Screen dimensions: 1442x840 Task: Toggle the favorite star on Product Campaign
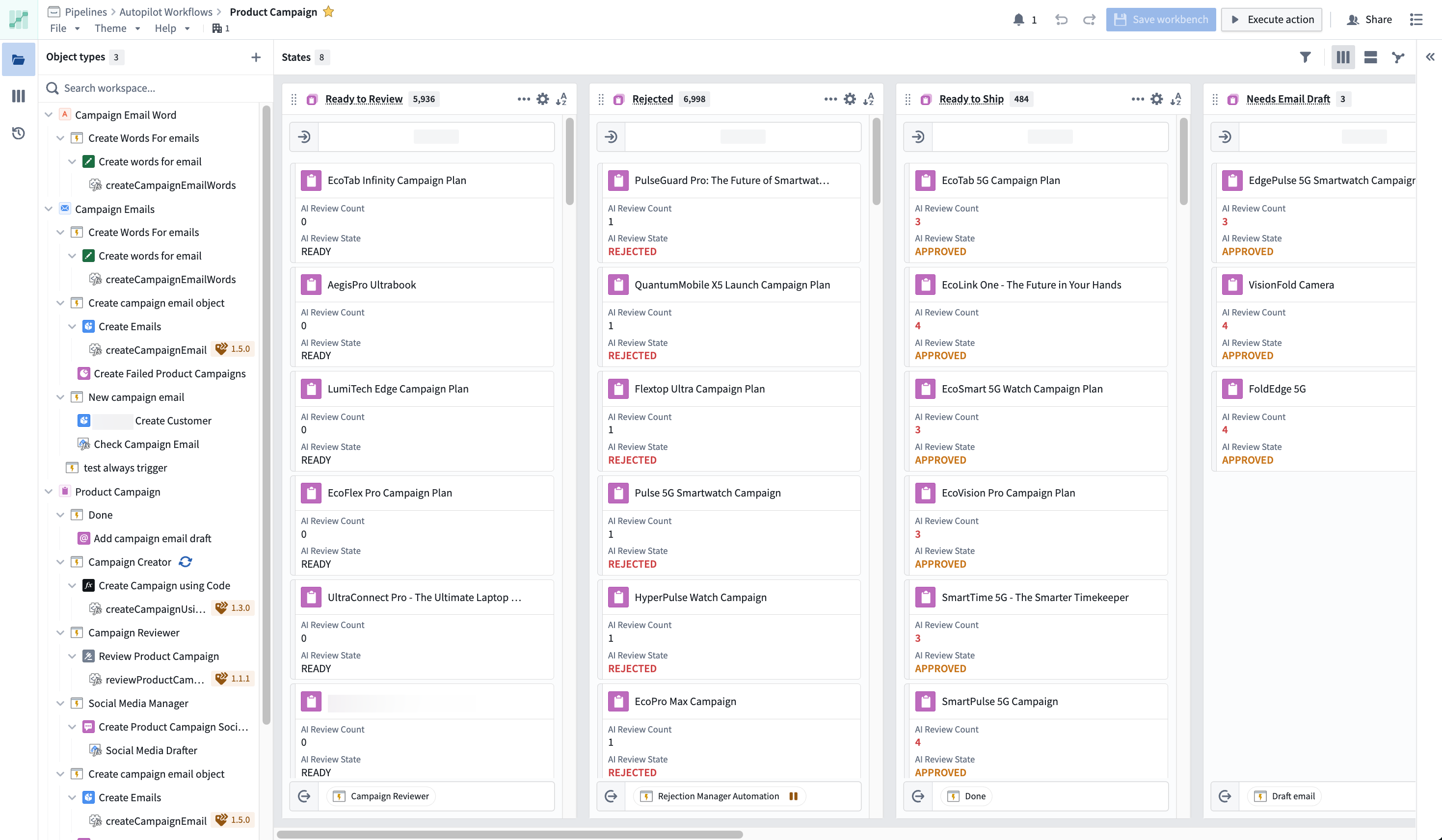click(328, 11)
